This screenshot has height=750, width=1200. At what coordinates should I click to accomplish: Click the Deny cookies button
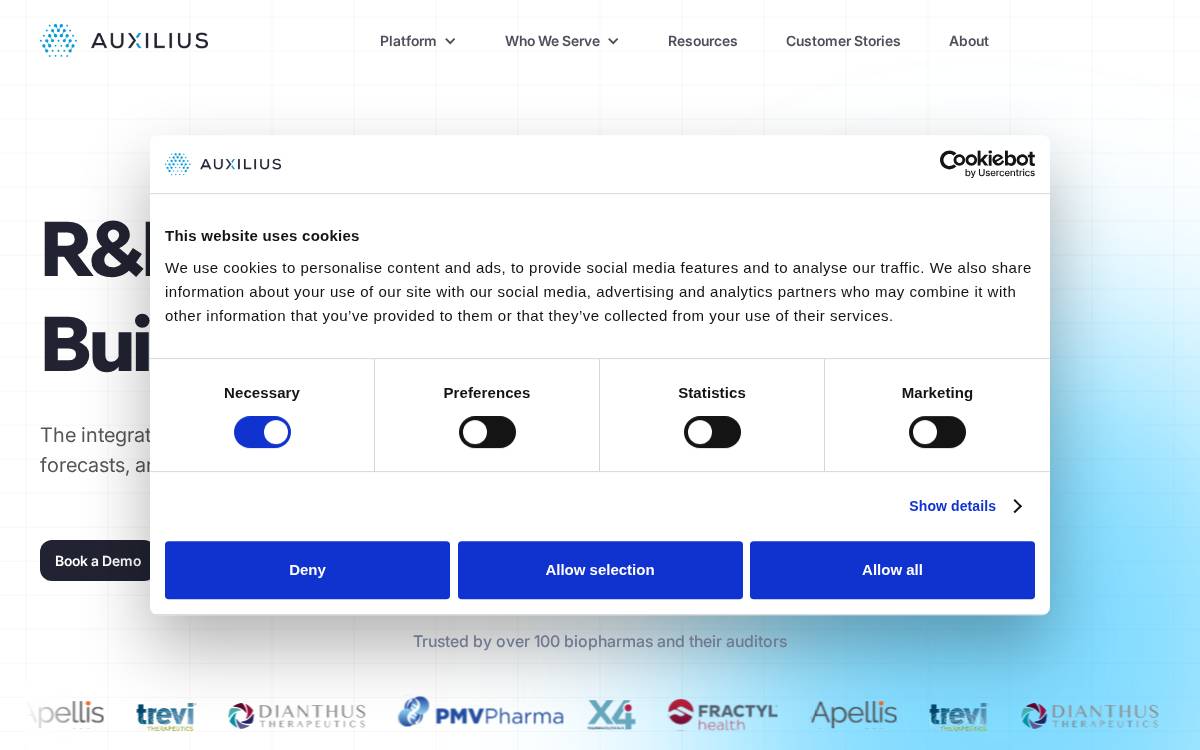coord(307,570)
